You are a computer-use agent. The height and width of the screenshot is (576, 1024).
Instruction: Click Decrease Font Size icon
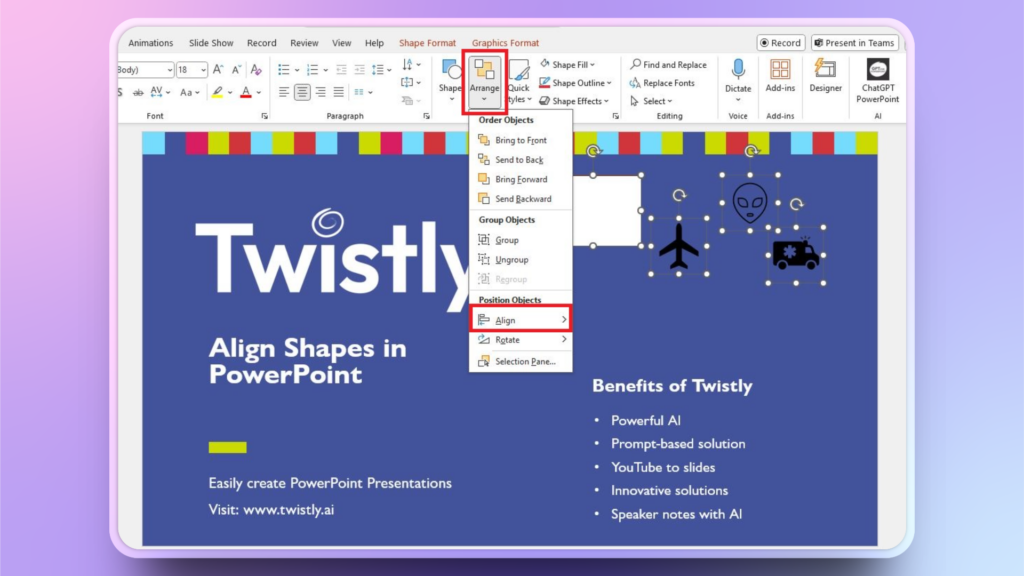click(x=236, y=69)
